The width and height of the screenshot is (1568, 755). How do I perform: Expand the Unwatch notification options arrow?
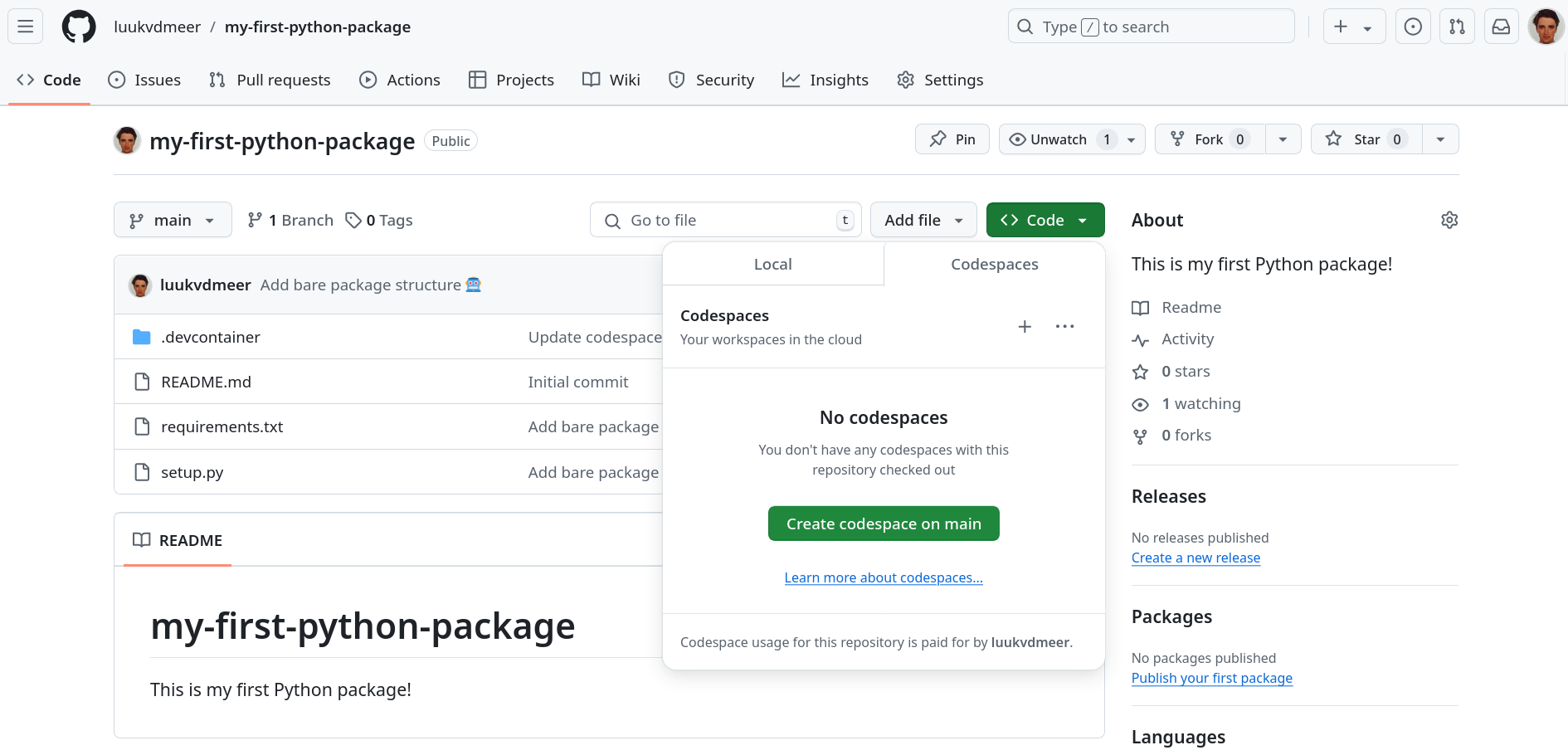pos(1132,139)
